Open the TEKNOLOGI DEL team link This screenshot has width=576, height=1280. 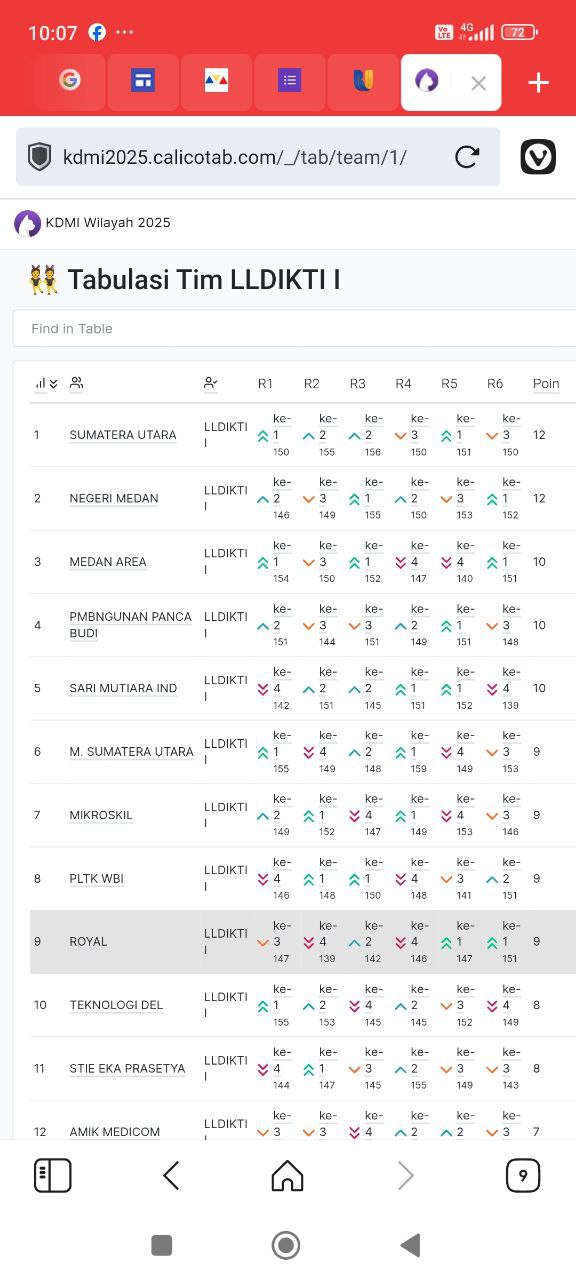pos(116,1005)
